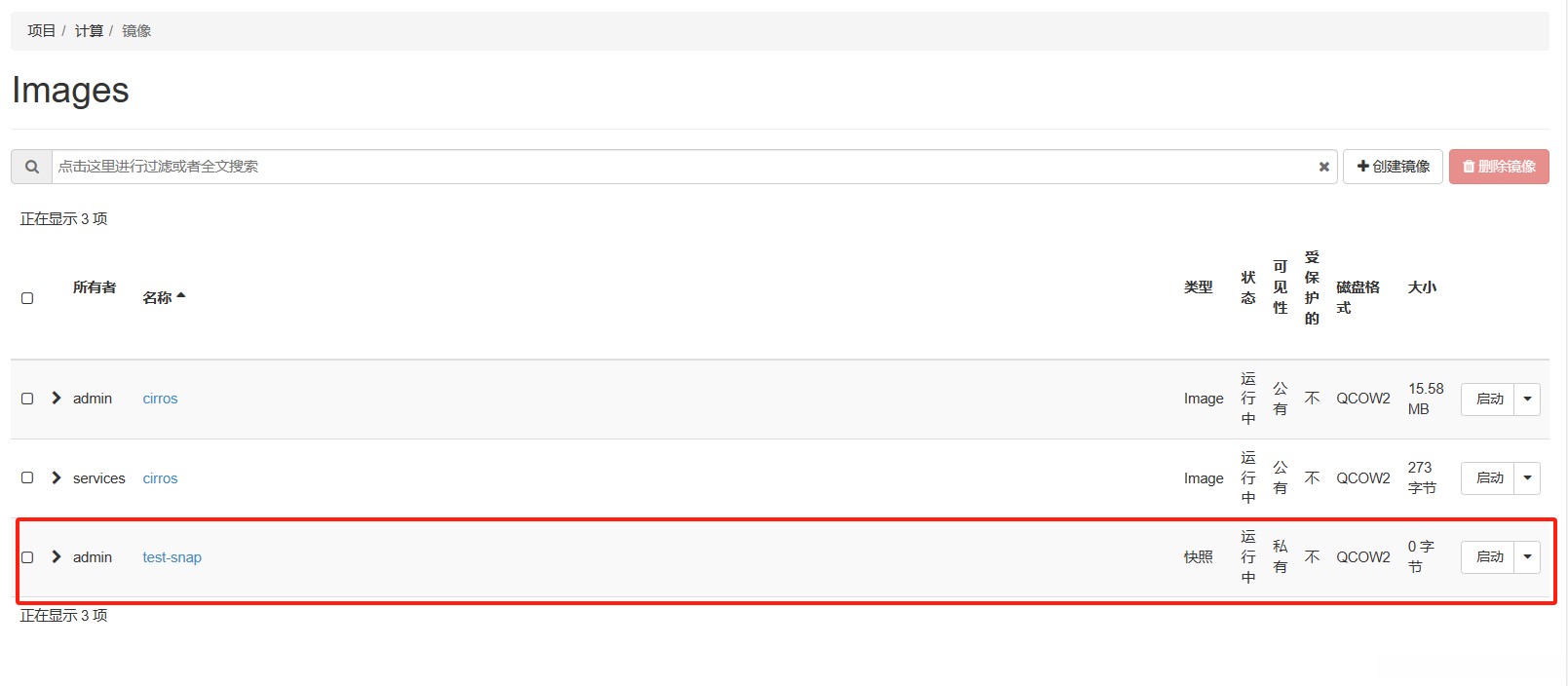Tick the test-snap row checkbox
This screenshot has height=686, width=1568.
pyautogui.click(x=27, y=557)
